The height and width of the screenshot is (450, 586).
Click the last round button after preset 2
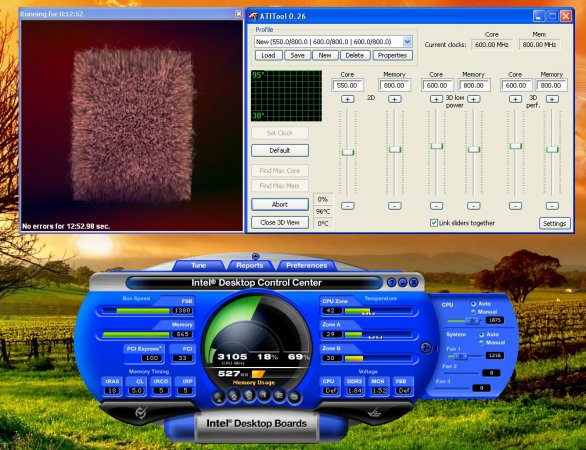click(x=294, y=397)
